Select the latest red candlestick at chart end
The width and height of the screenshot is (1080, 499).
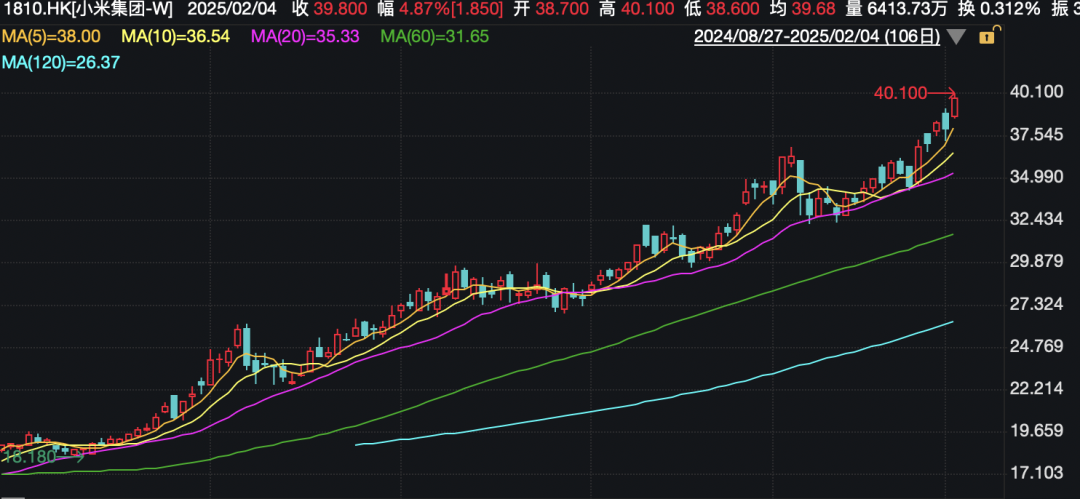point(955,107)
